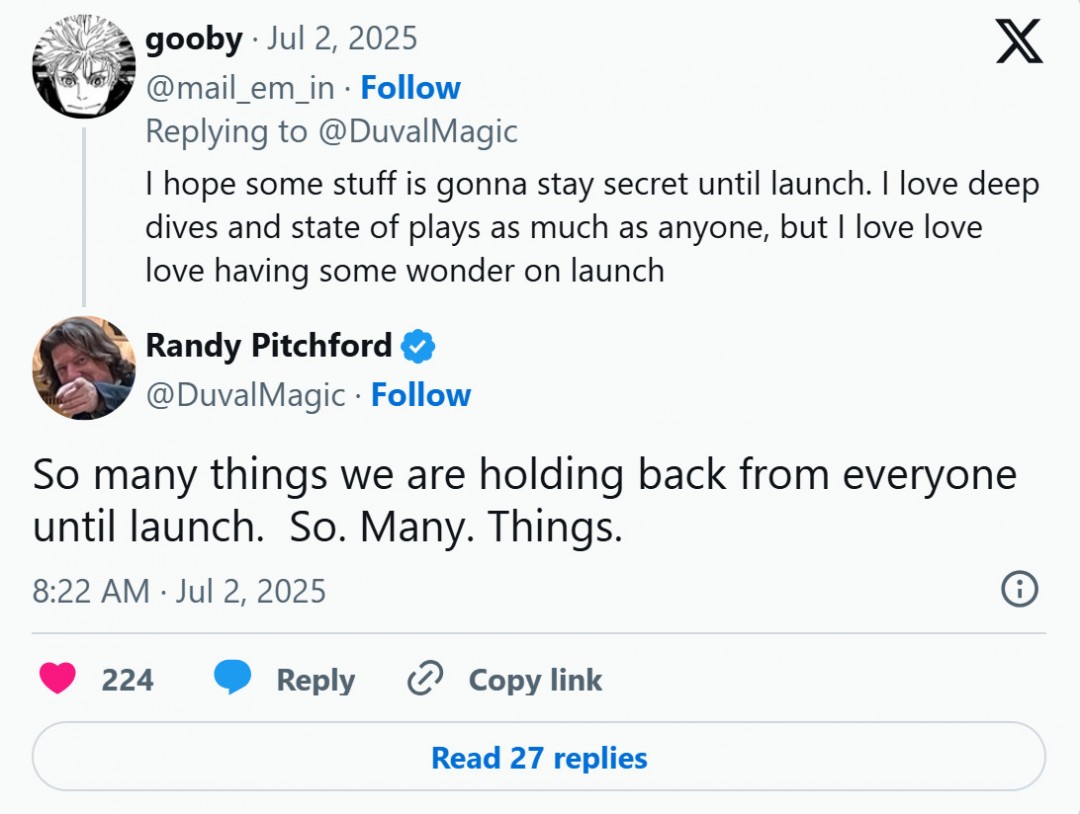Click the X logo icon
1080x814 pixels.
1019,41
